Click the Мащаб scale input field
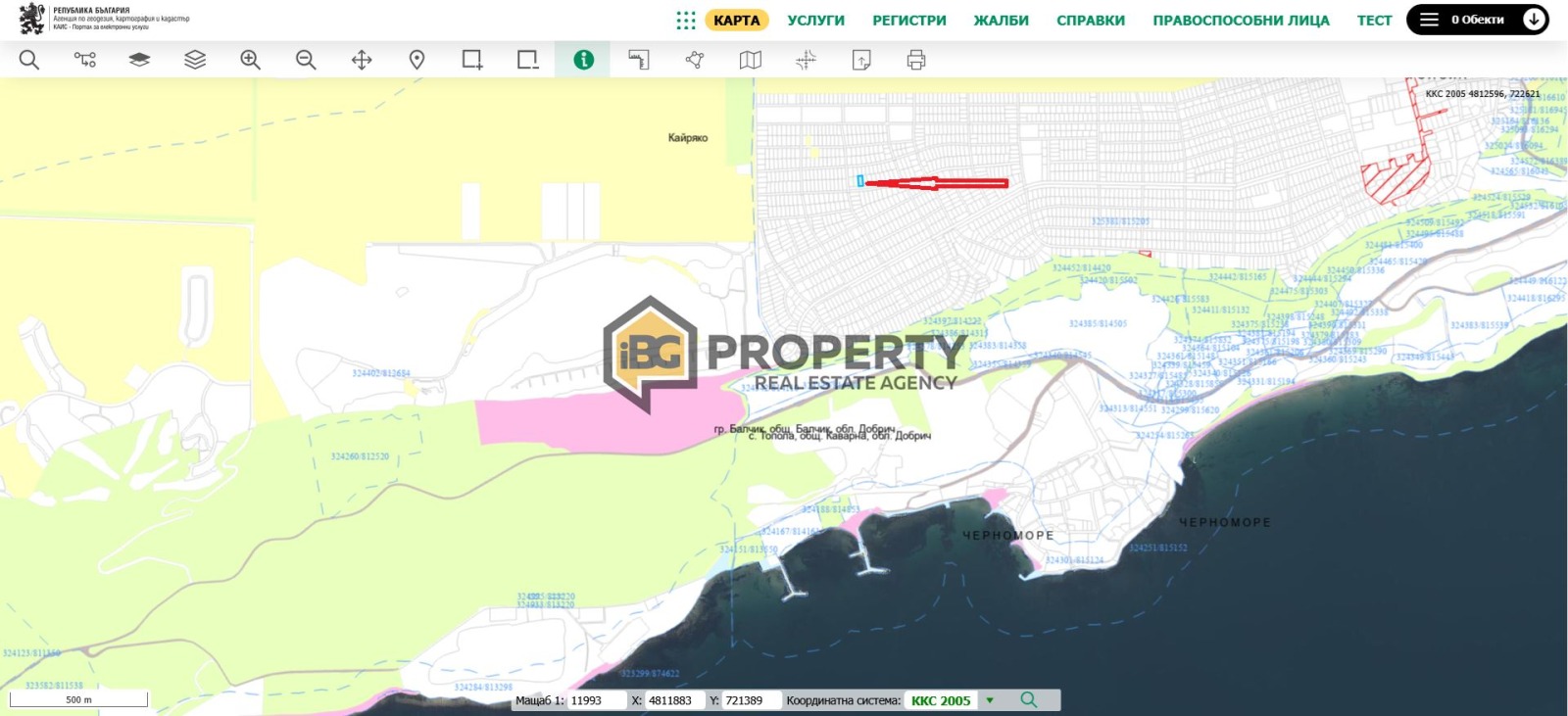 point(597,700)
